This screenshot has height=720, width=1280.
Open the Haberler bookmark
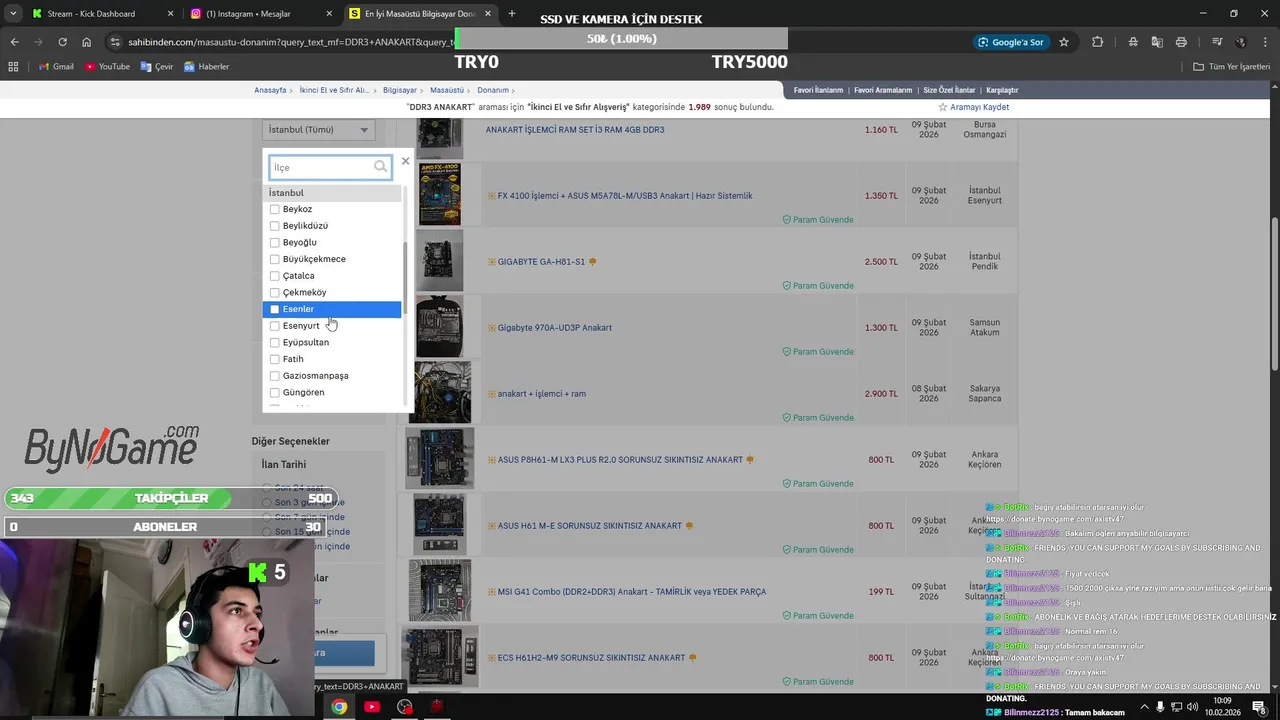click(x=206, y=67)
